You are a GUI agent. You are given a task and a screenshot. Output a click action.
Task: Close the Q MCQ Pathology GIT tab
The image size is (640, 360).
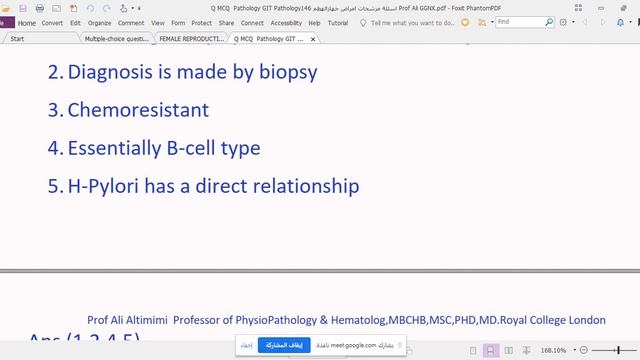(x=313, y=39)
